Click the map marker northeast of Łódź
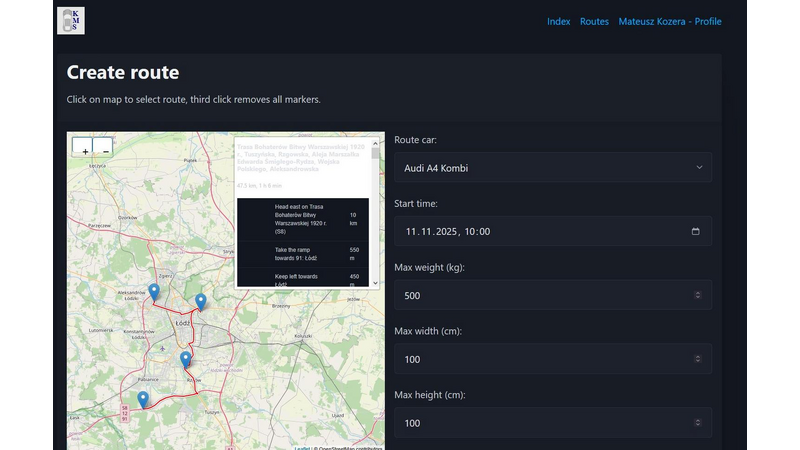The width and height of the screenshot is (800, 450). (x=201, y=301)
